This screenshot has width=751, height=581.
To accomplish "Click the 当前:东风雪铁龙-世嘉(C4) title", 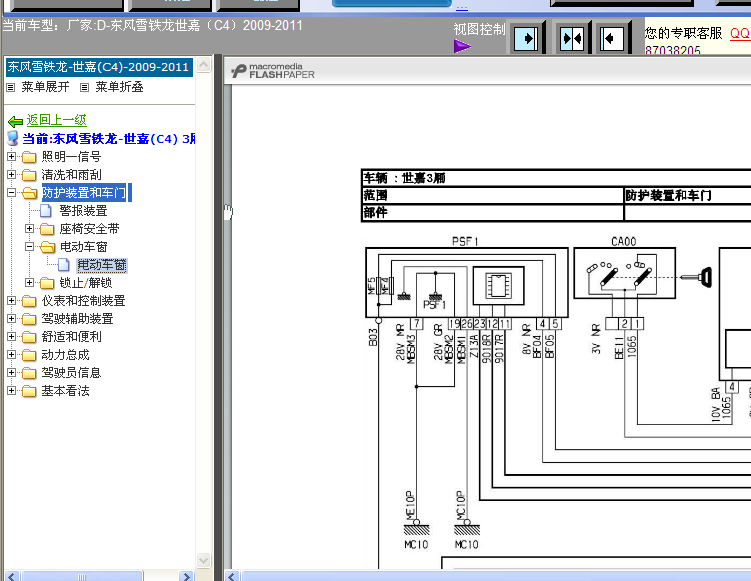I will tap(109, 139).
